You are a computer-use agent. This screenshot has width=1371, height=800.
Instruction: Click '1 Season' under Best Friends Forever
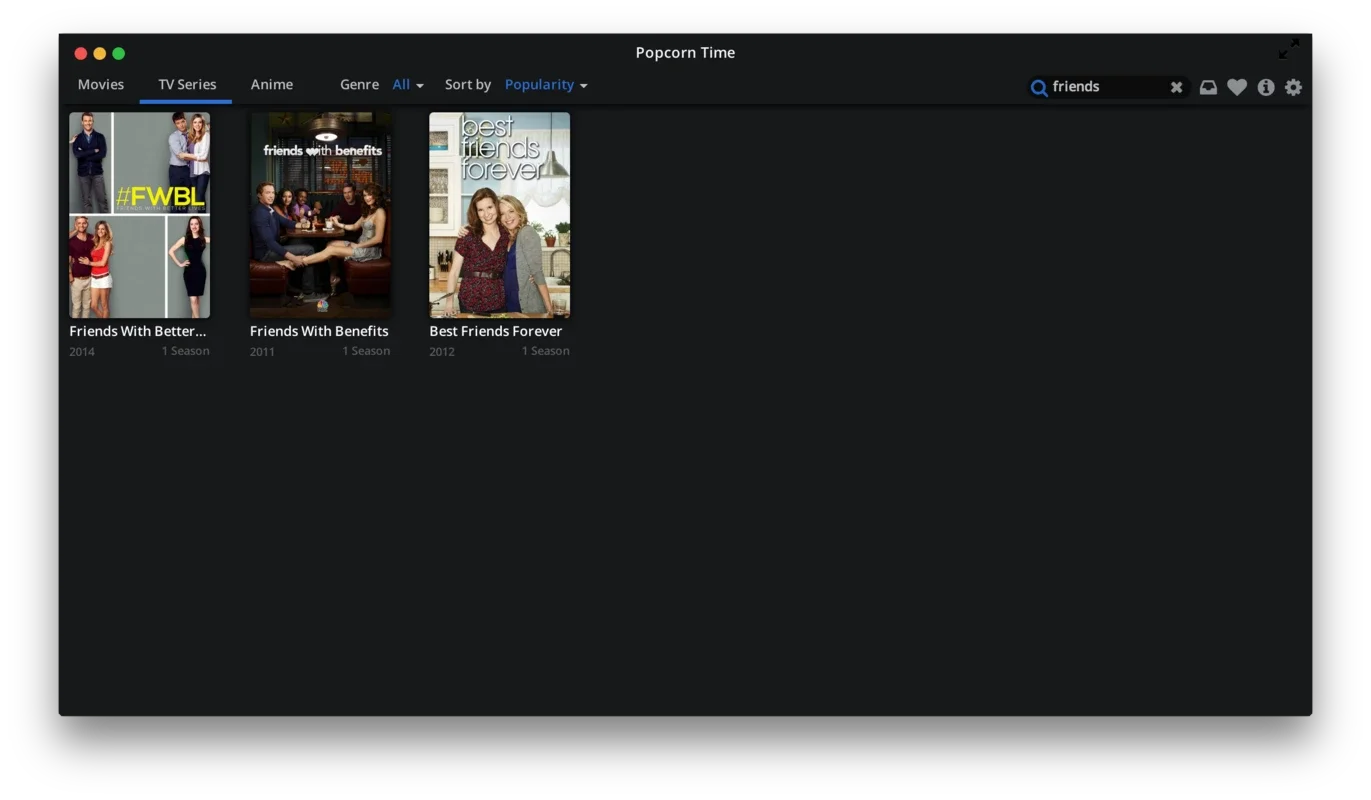[x=546, y=351]
